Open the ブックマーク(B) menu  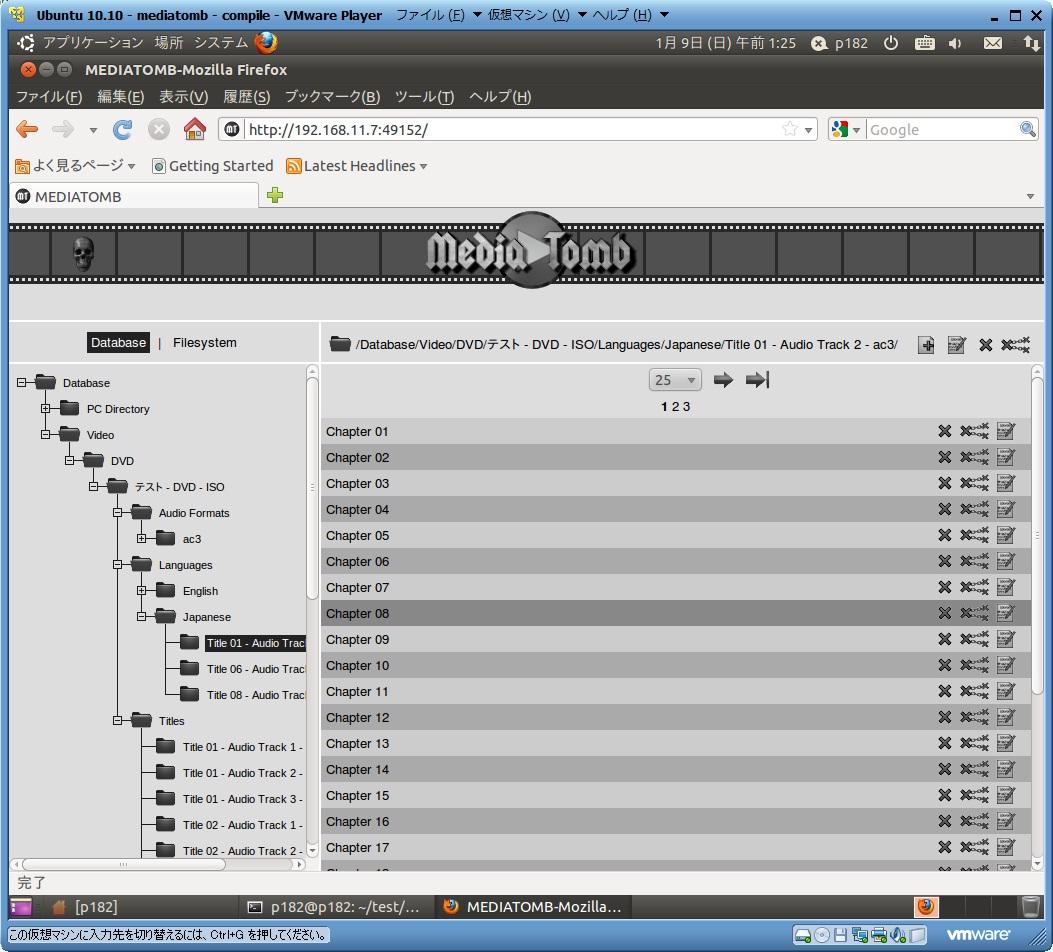click(332, 97)
